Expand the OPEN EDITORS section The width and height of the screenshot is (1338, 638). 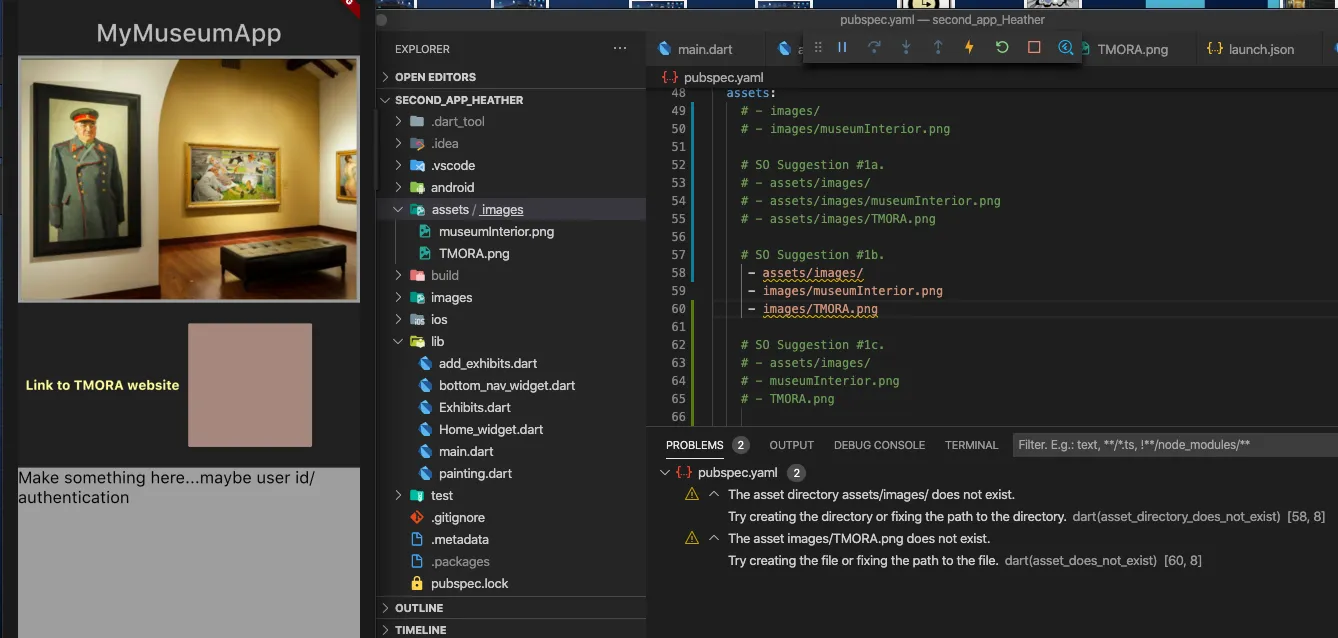click(435, 77)
